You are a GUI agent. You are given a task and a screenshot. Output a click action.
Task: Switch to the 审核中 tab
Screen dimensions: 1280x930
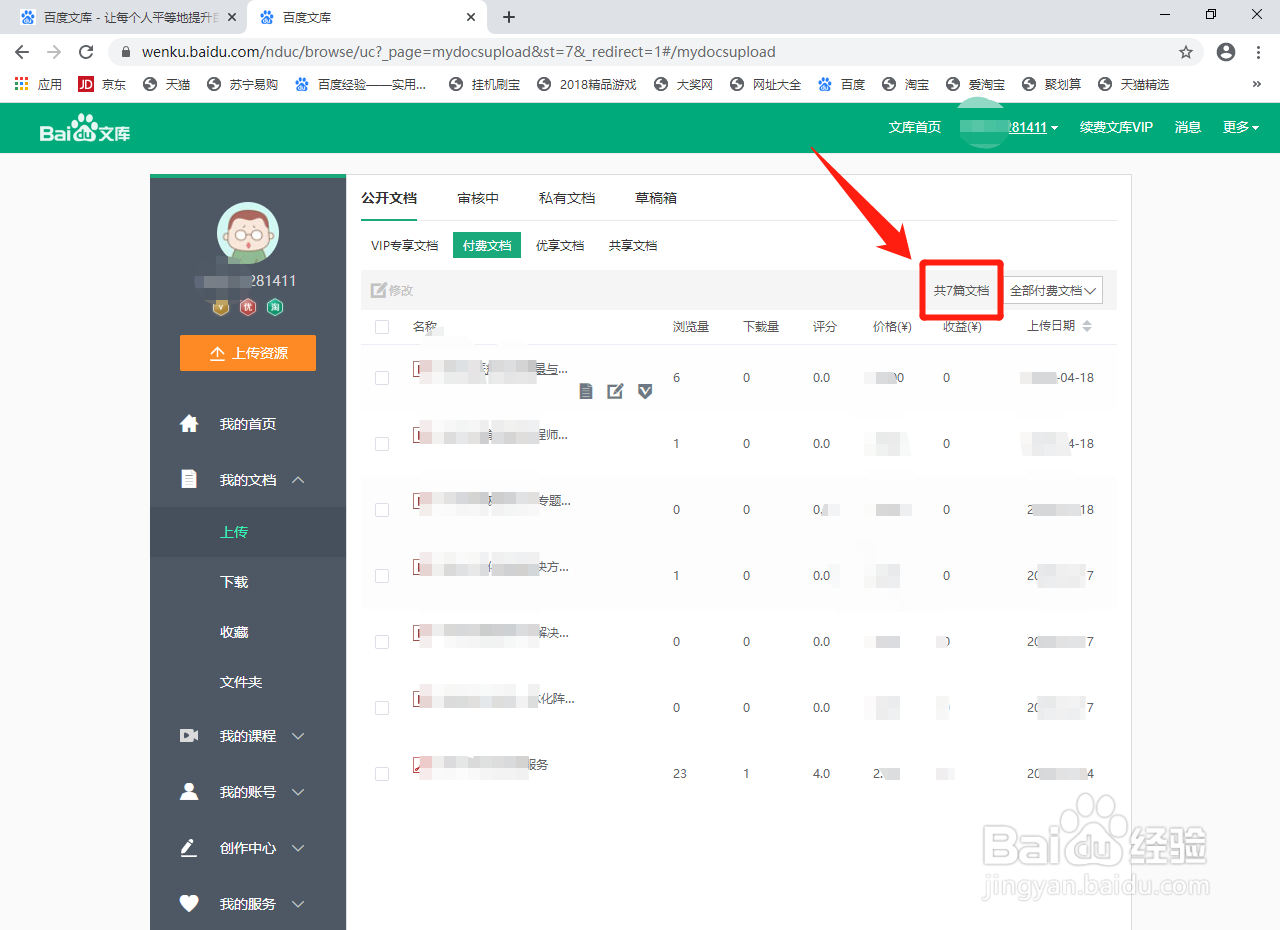tap(478, 197)
